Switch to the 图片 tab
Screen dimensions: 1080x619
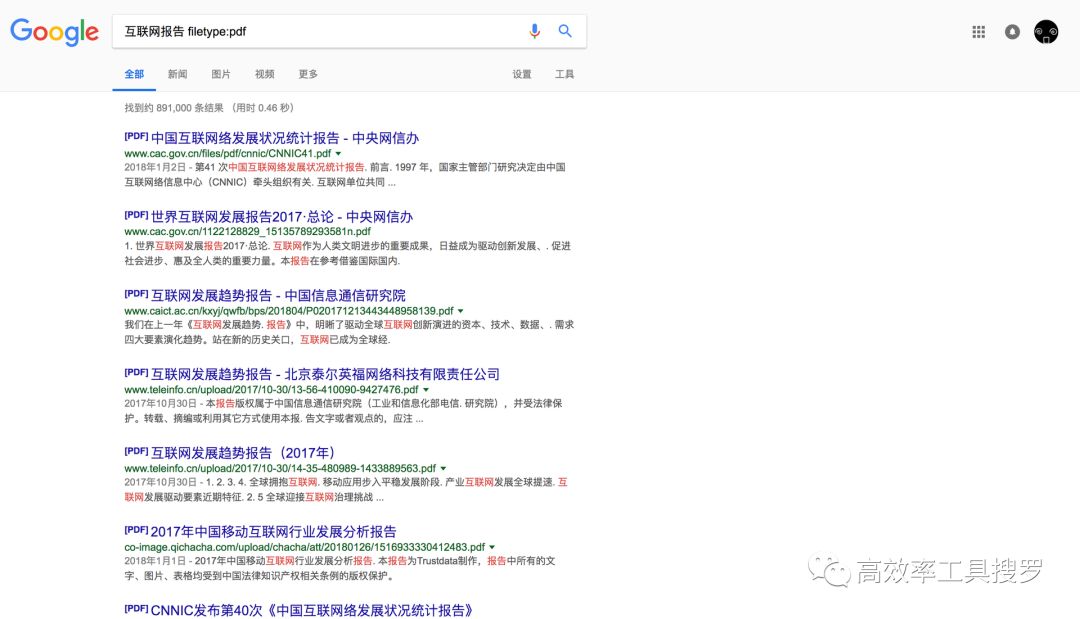(x=220, y=74)
